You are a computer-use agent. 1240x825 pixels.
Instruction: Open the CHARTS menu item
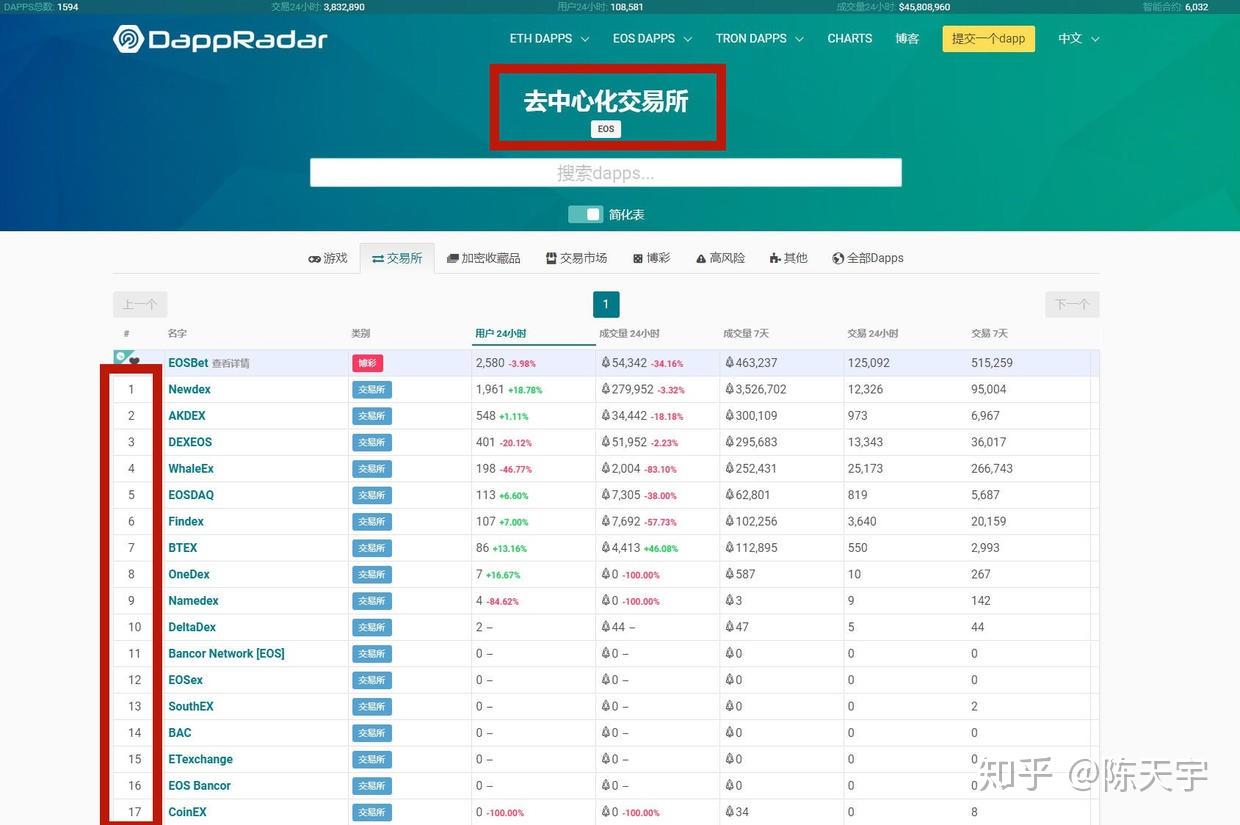coord(850,39)
